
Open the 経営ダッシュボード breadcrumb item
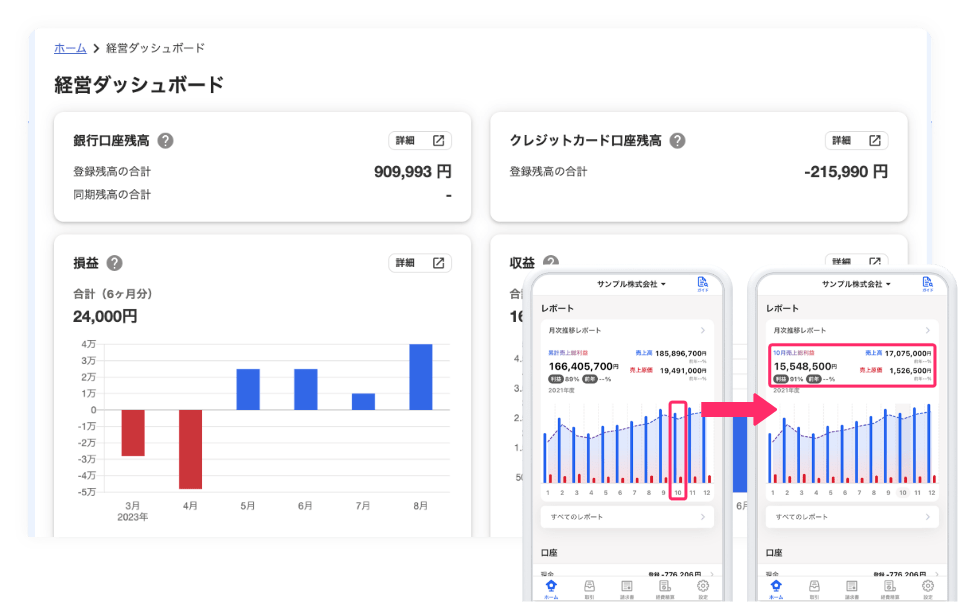pyautogui.click(x=155, y=47)
